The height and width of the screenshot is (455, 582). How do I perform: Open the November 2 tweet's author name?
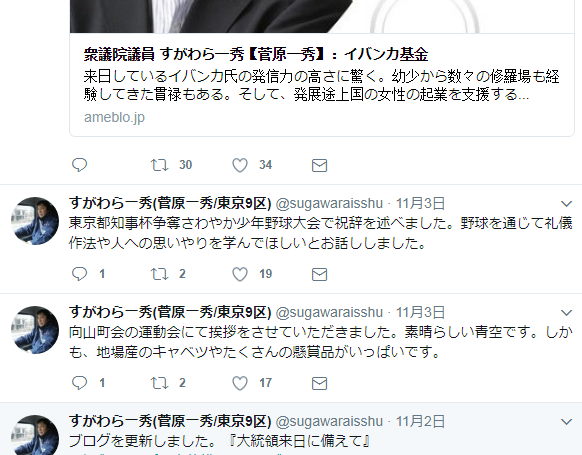170,421
